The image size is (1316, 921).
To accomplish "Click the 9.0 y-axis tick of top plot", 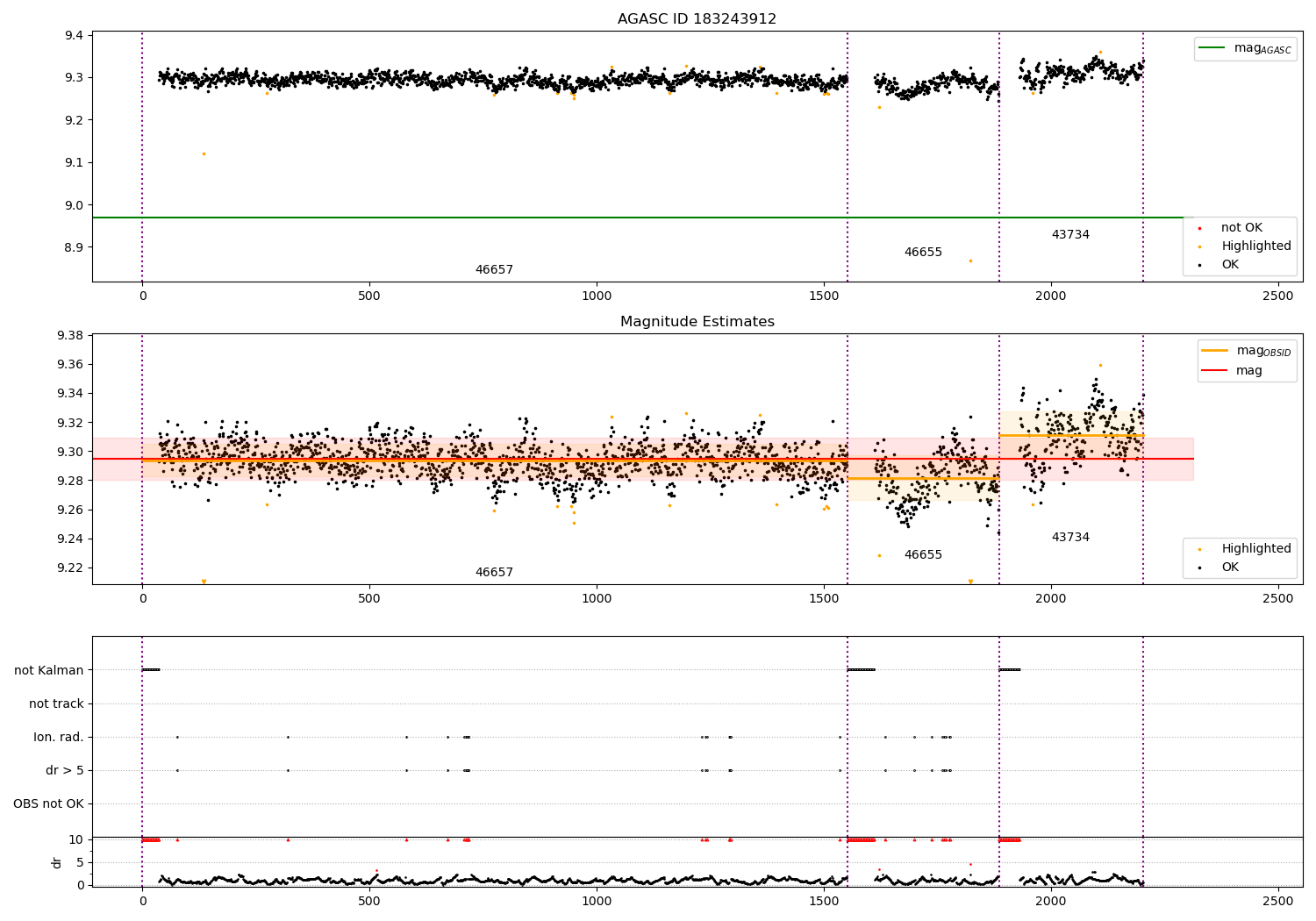I will (73, 205).
